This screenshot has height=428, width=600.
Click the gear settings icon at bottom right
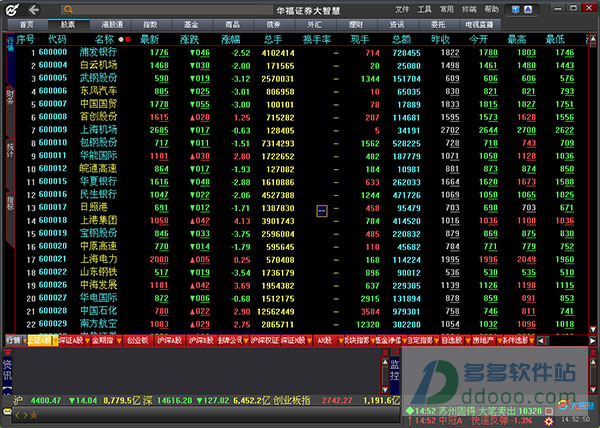(549, 421)
